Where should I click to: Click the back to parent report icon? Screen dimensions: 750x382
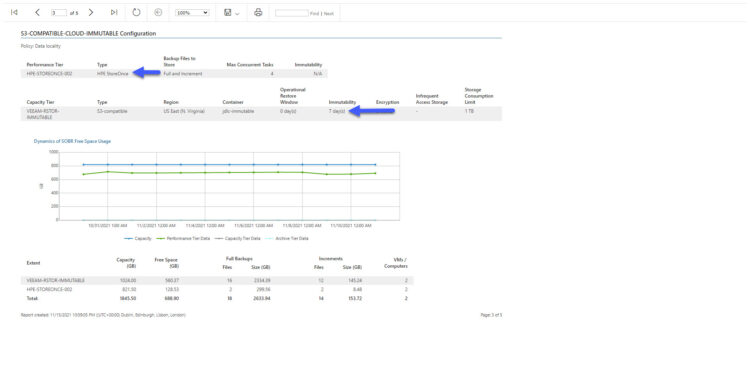pos(158,12)
